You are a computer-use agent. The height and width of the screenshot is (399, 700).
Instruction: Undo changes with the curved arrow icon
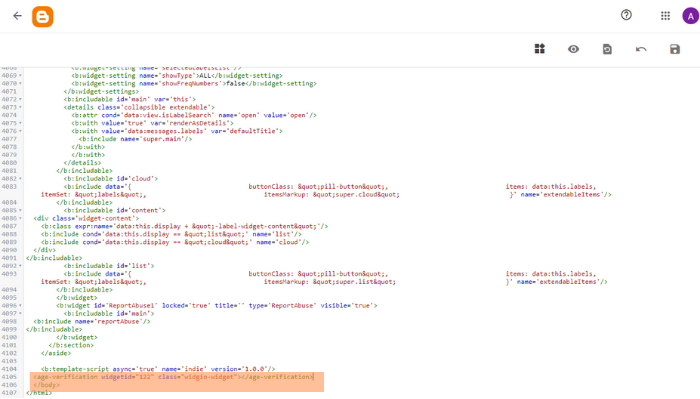pos(641,49)
